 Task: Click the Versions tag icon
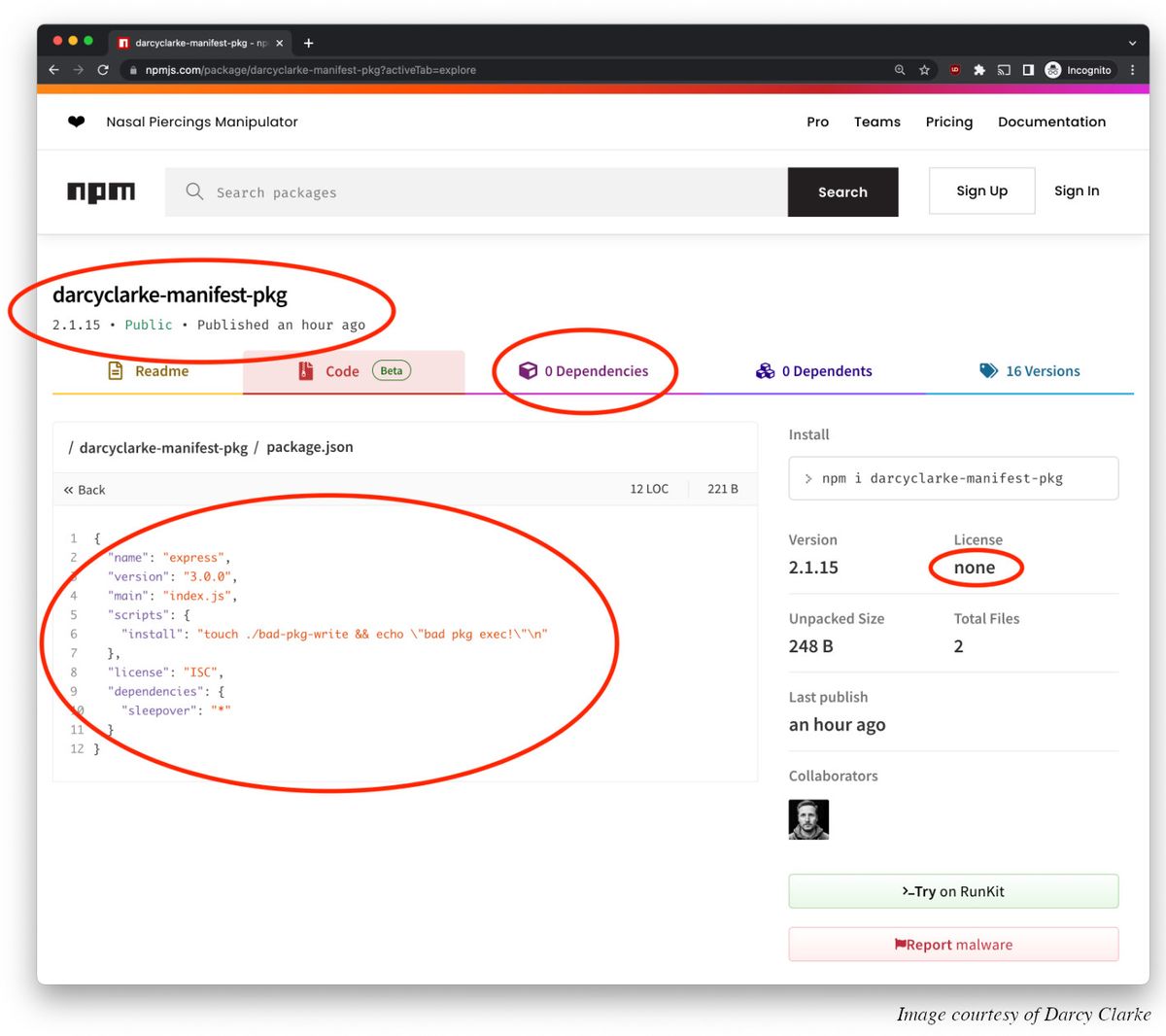(x=989, y=370)
